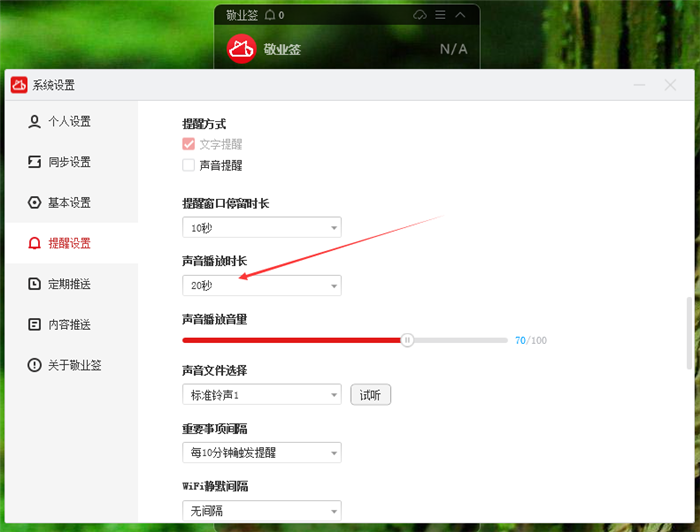700x532 pixels.
Task: Click the document icon beside 内容推送
Action: click(x=34, y=324)
